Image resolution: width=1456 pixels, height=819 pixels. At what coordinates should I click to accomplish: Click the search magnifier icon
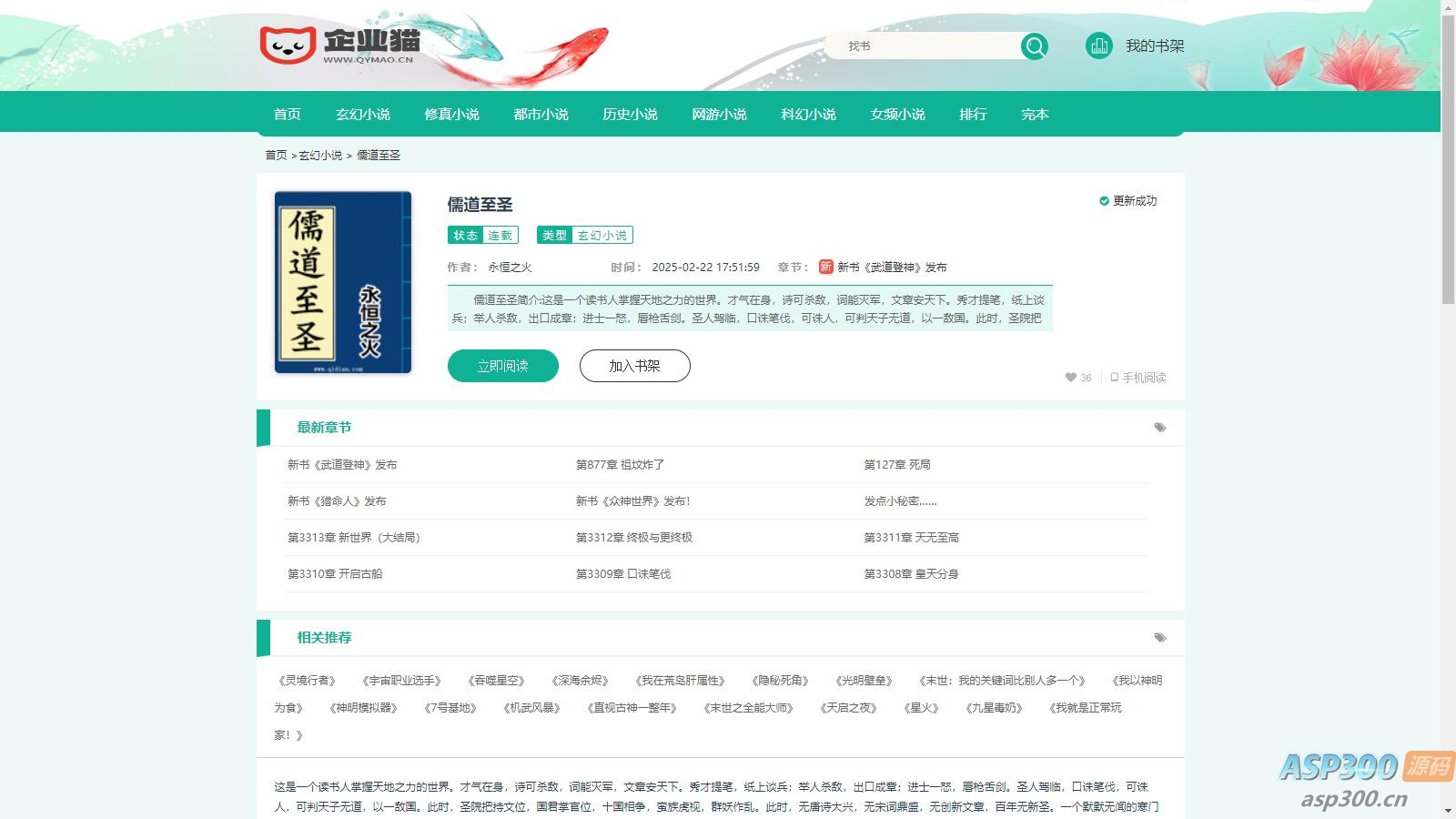[1034, 45]
